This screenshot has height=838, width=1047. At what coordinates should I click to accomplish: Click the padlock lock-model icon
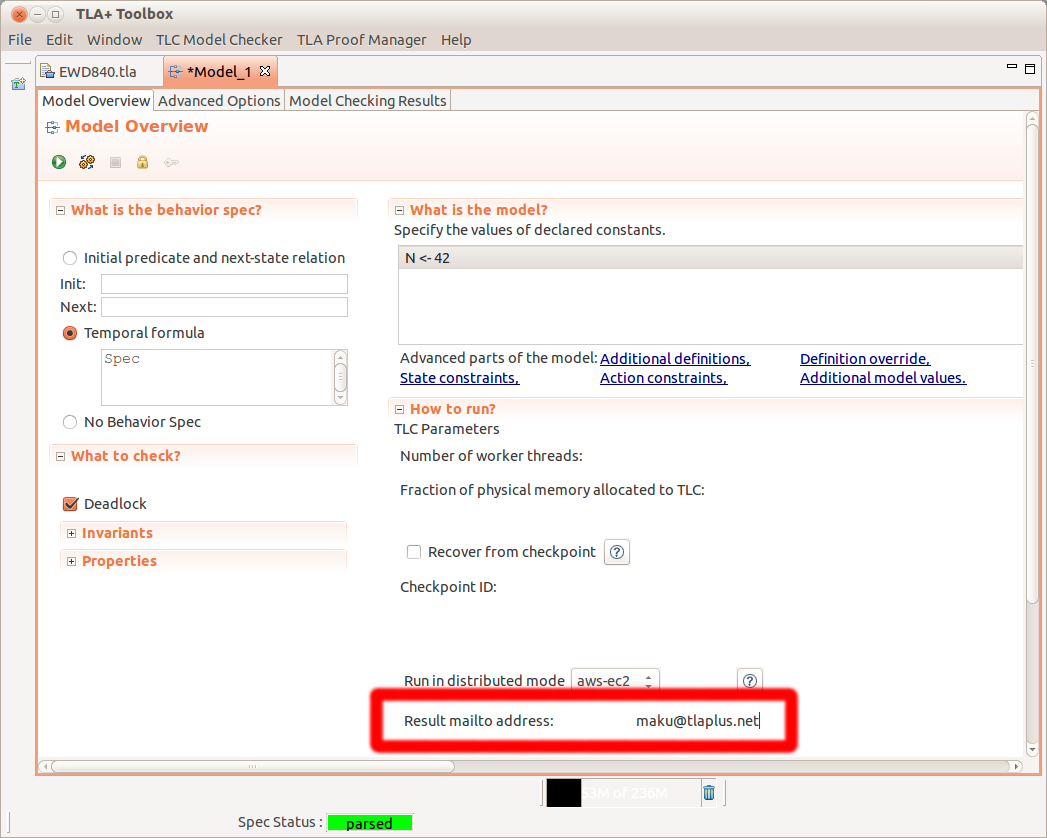pos(143,162)
